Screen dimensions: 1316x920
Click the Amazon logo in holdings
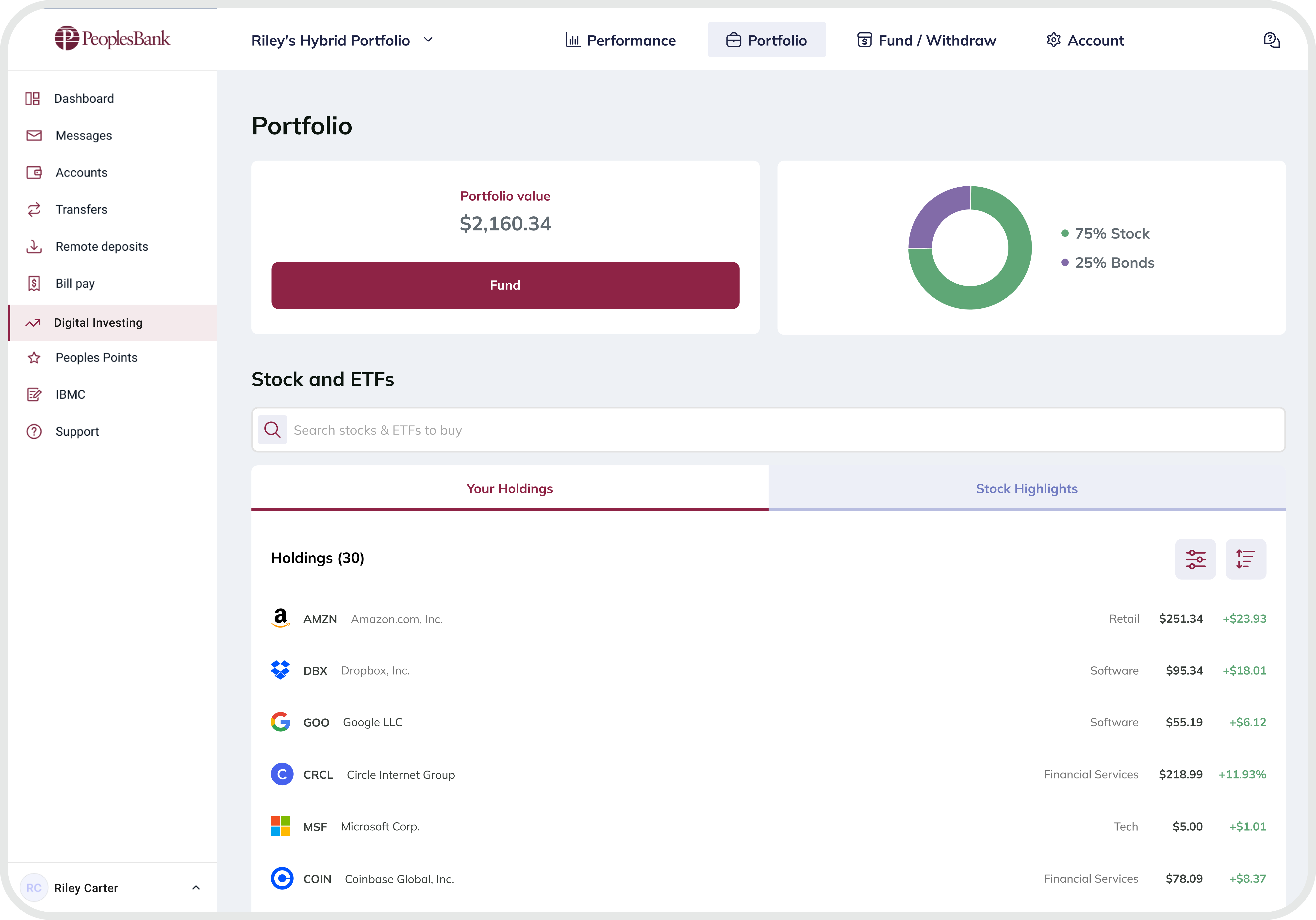280,618
